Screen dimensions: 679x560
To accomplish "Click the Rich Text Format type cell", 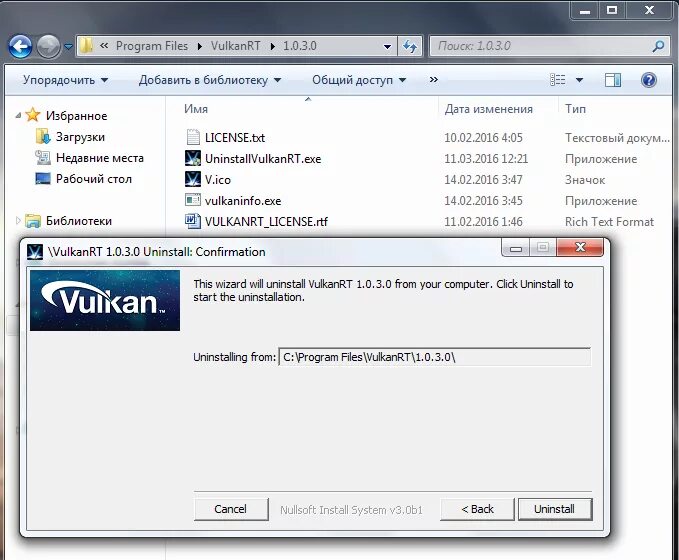I will click(x=609, y=222).
